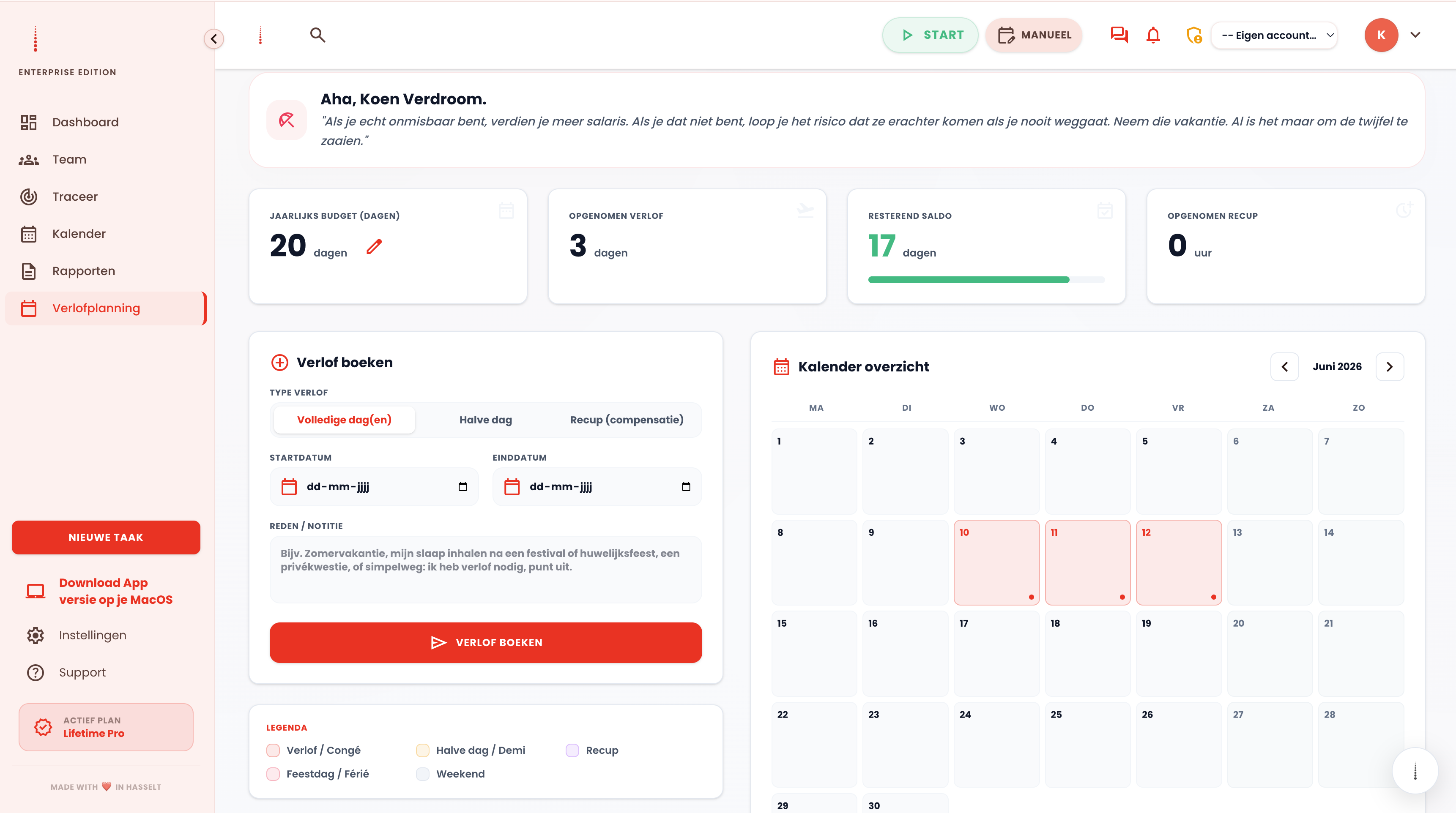1456x813 pixels.
Task: Open Dashboard in sidebar
Action: [x=106, y=122]
